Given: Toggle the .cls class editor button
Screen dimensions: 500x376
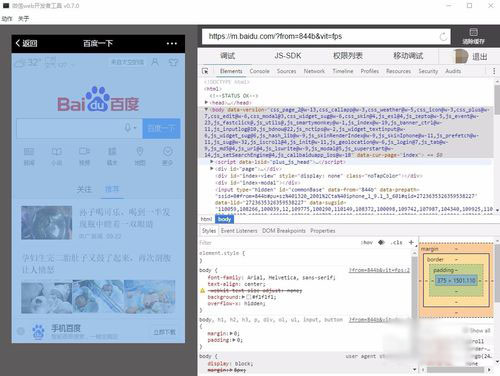Looking at the screenshot, I should coord(396,242).
